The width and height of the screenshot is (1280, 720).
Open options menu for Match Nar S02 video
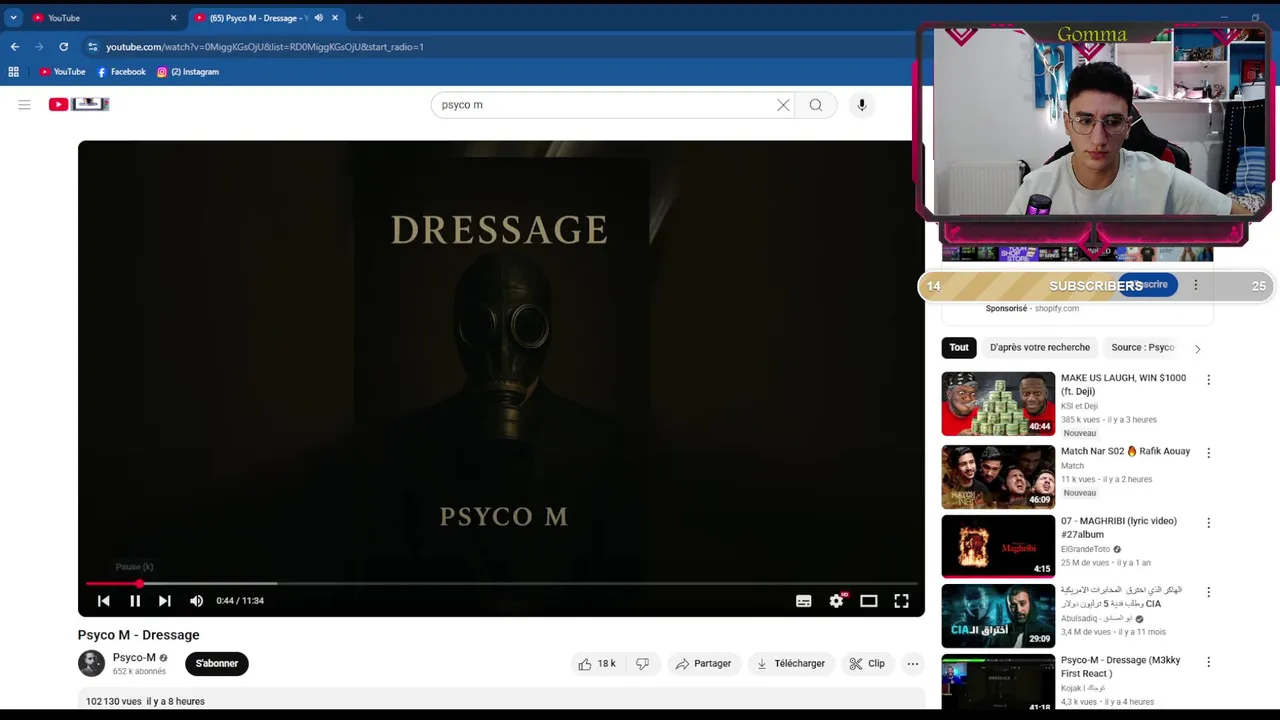pos(1208,453)
